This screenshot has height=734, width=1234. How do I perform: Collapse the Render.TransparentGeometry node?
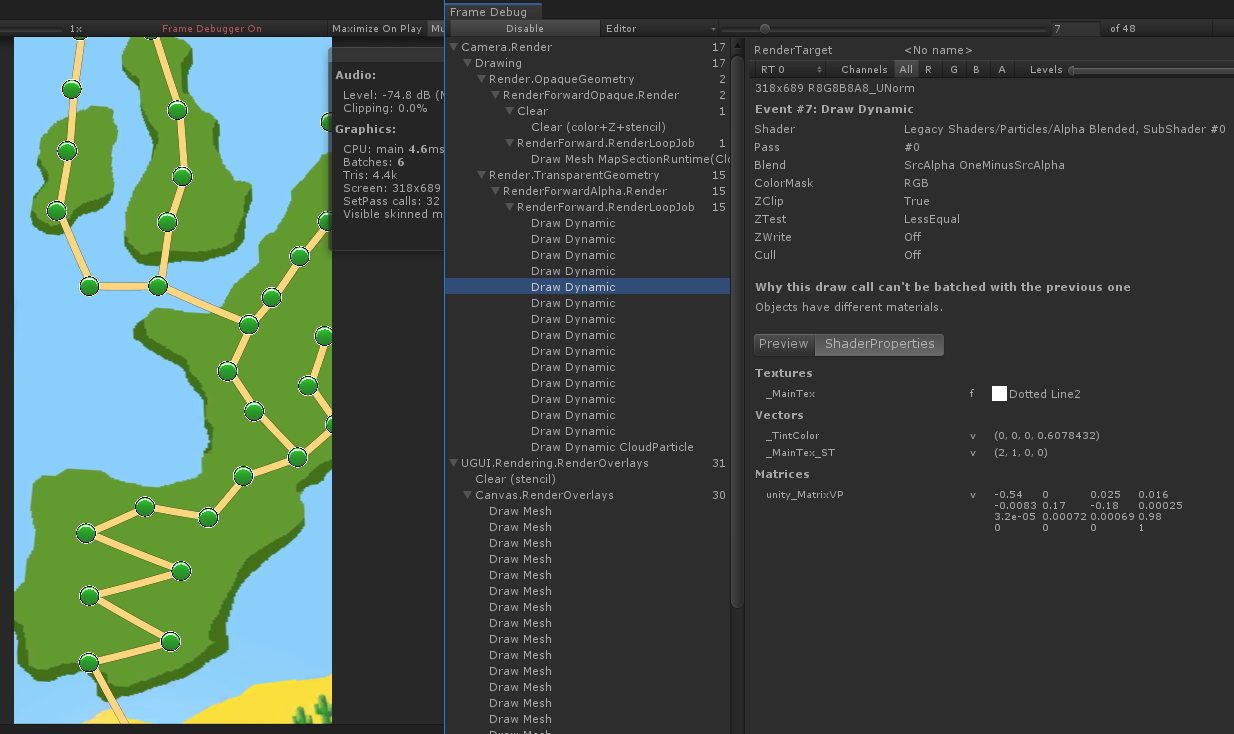(x=482, y=175)
